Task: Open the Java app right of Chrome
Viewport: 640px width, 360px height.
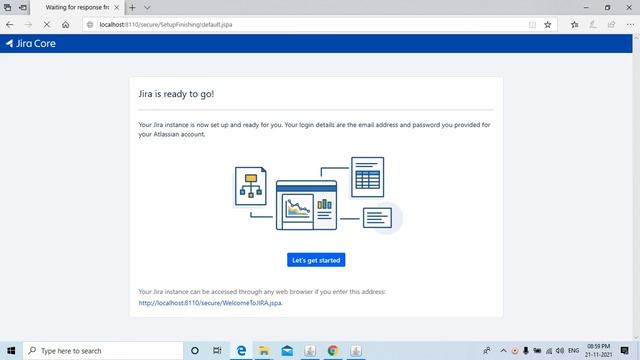Action: (356, 351)
